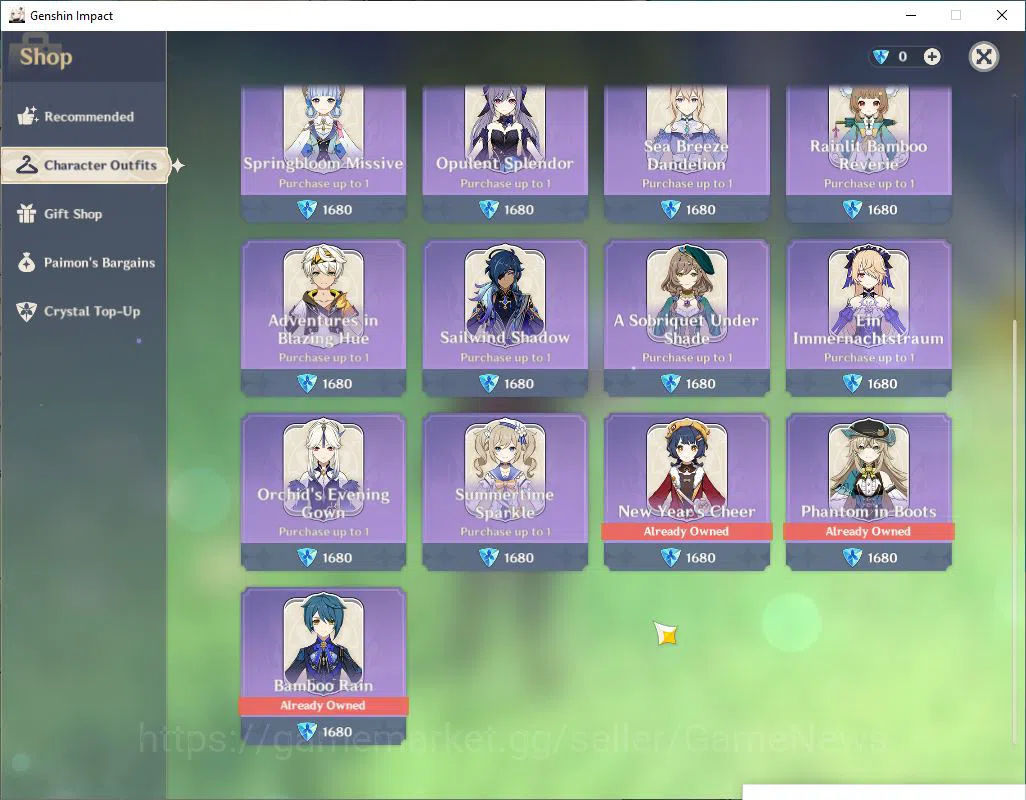Screen dimensions: 1026x800
Task: Click the money pouch Paimon's Bargains icon
Action: click(26, 262)
